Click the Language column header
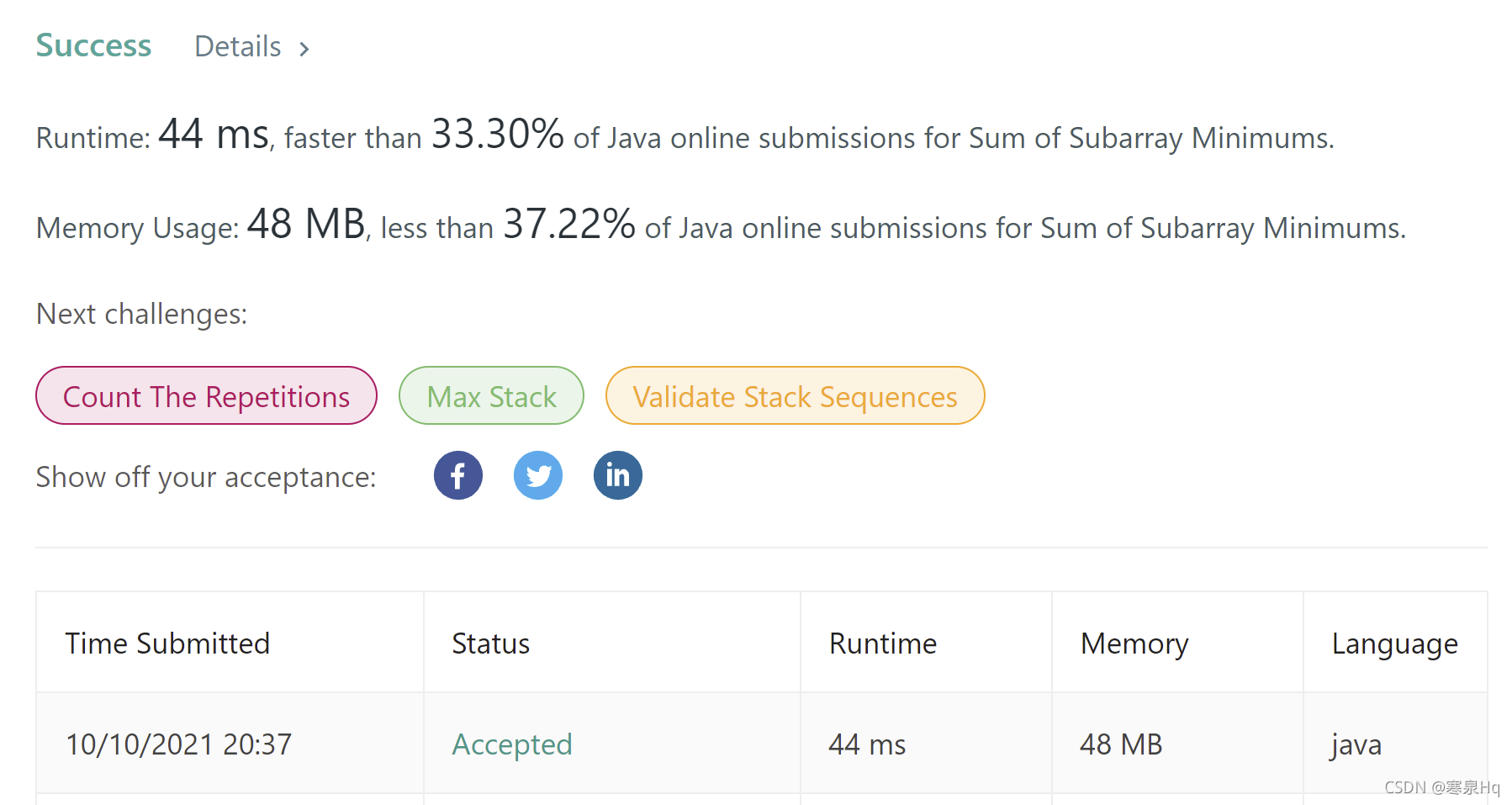 point(1393,643)
